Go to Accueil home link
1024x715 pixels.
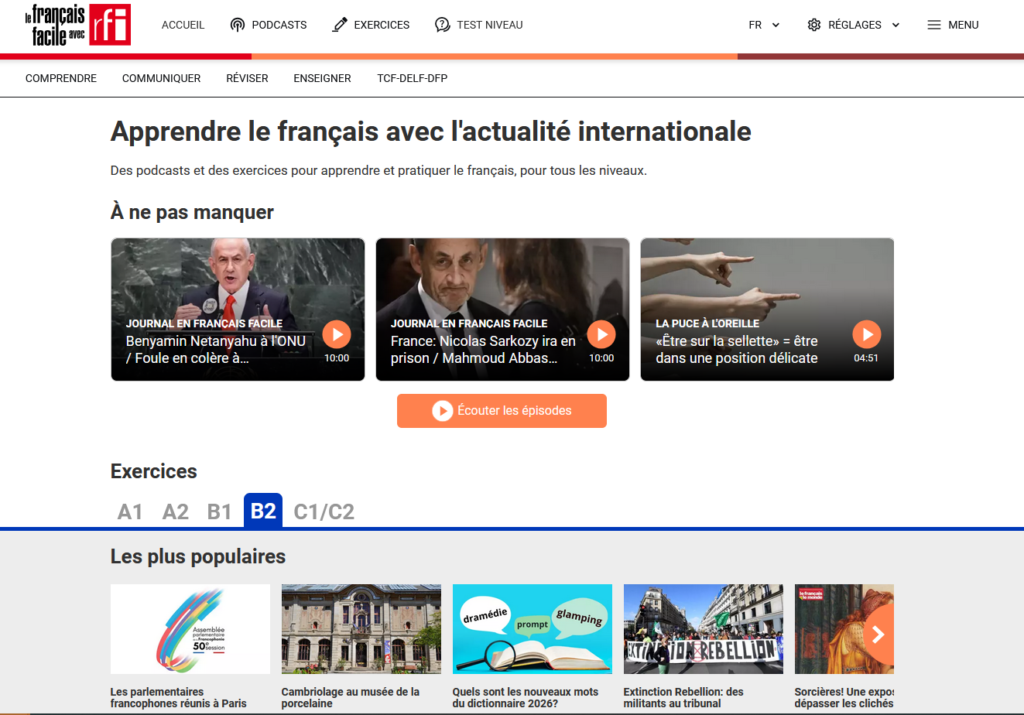coord(183,25)
